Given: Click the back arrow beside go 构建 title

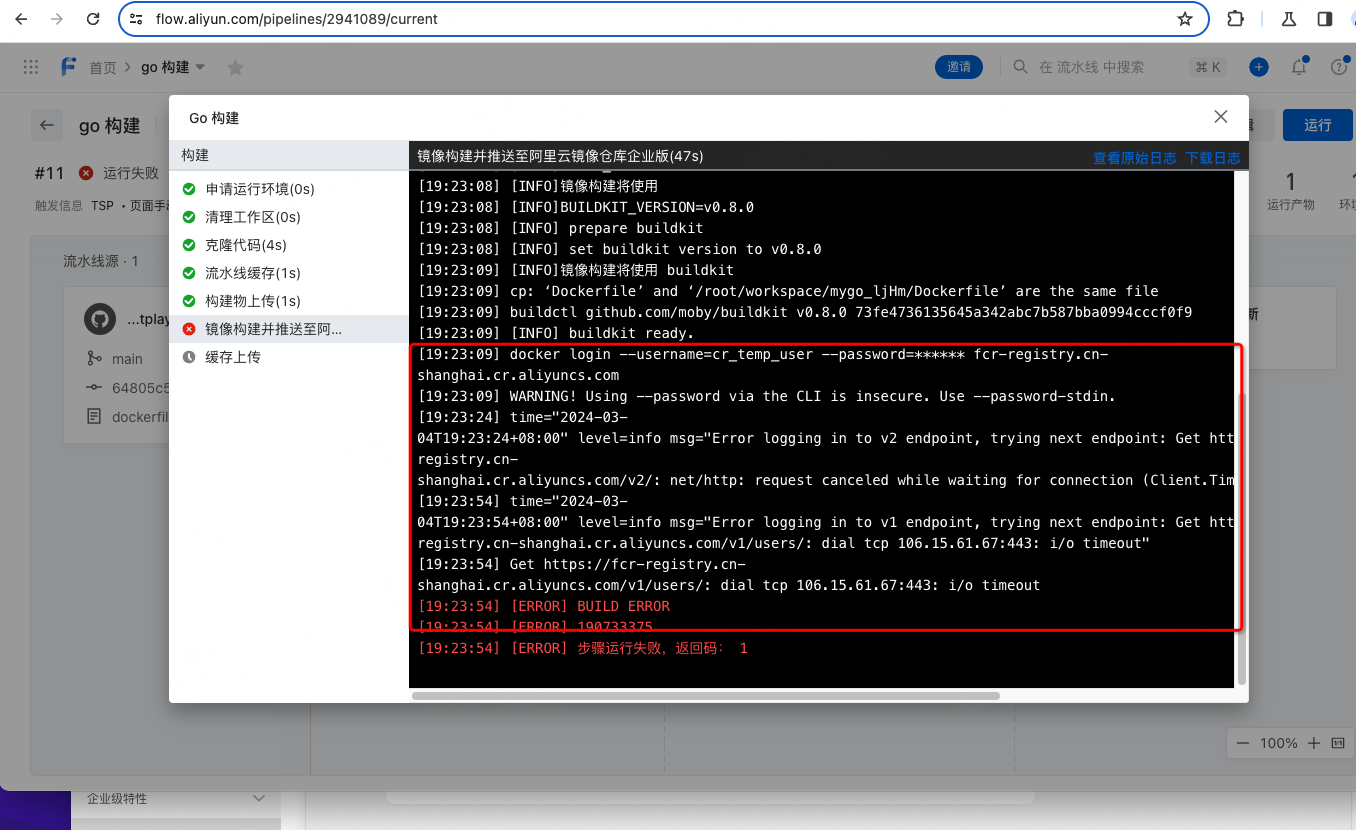Looking at the screenshot, I should pyautogui.click(x=46, y=125).
